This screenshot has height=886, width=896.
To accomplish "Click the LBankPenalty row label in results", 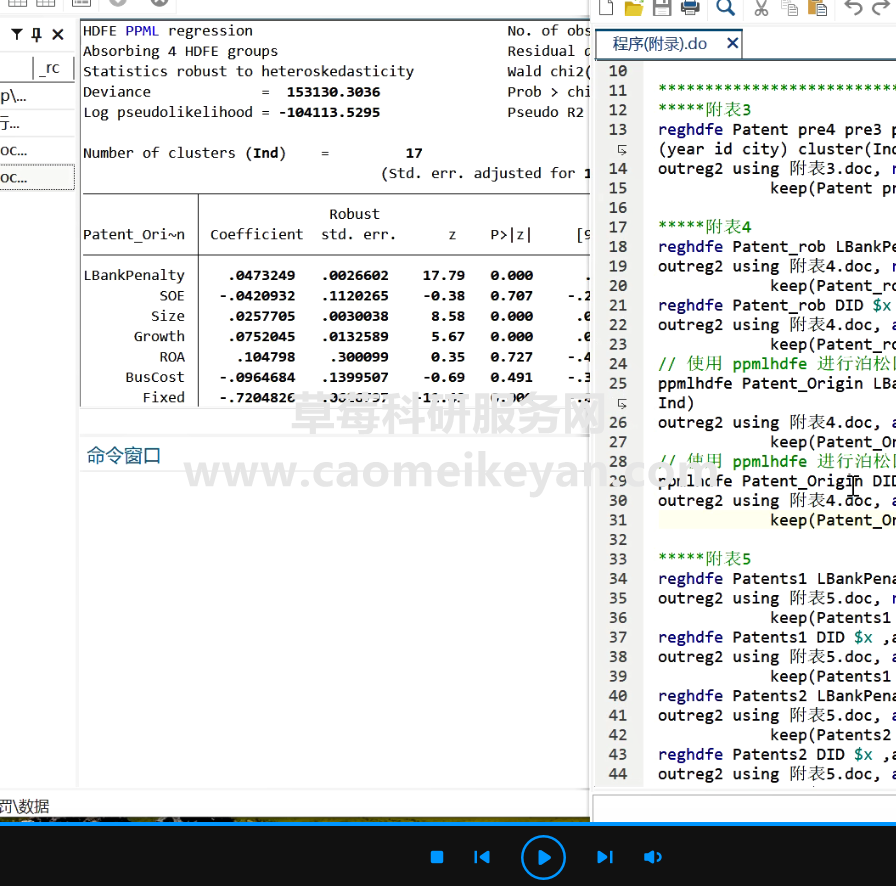I will point(134,276).
